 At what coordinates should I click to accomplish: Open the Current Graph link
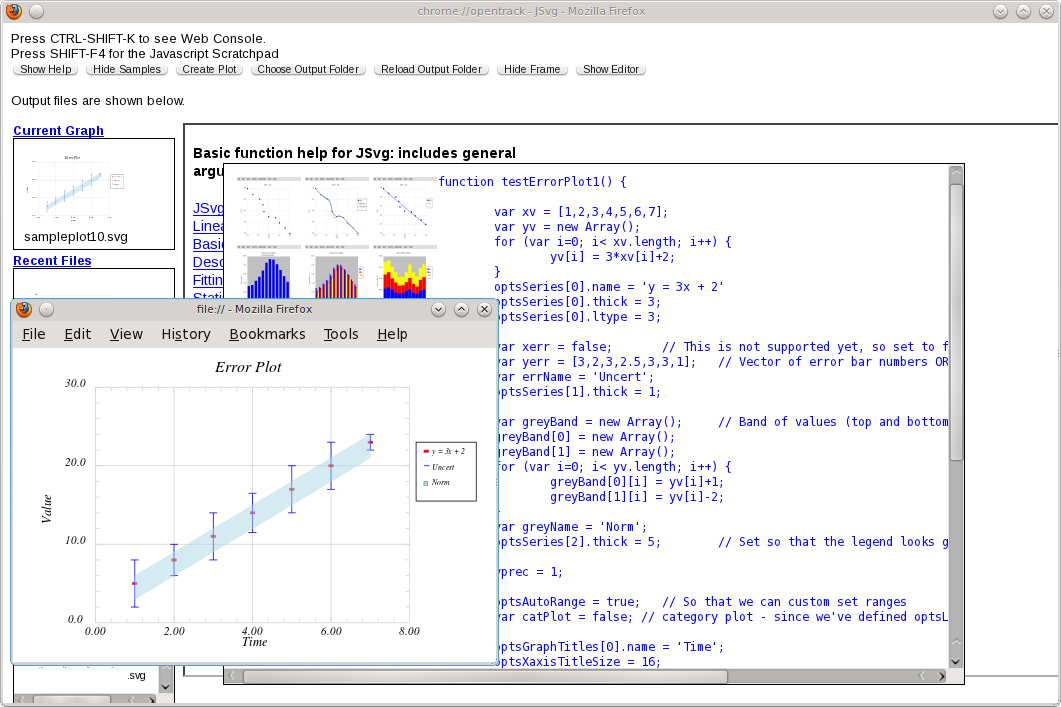[58, 131]
